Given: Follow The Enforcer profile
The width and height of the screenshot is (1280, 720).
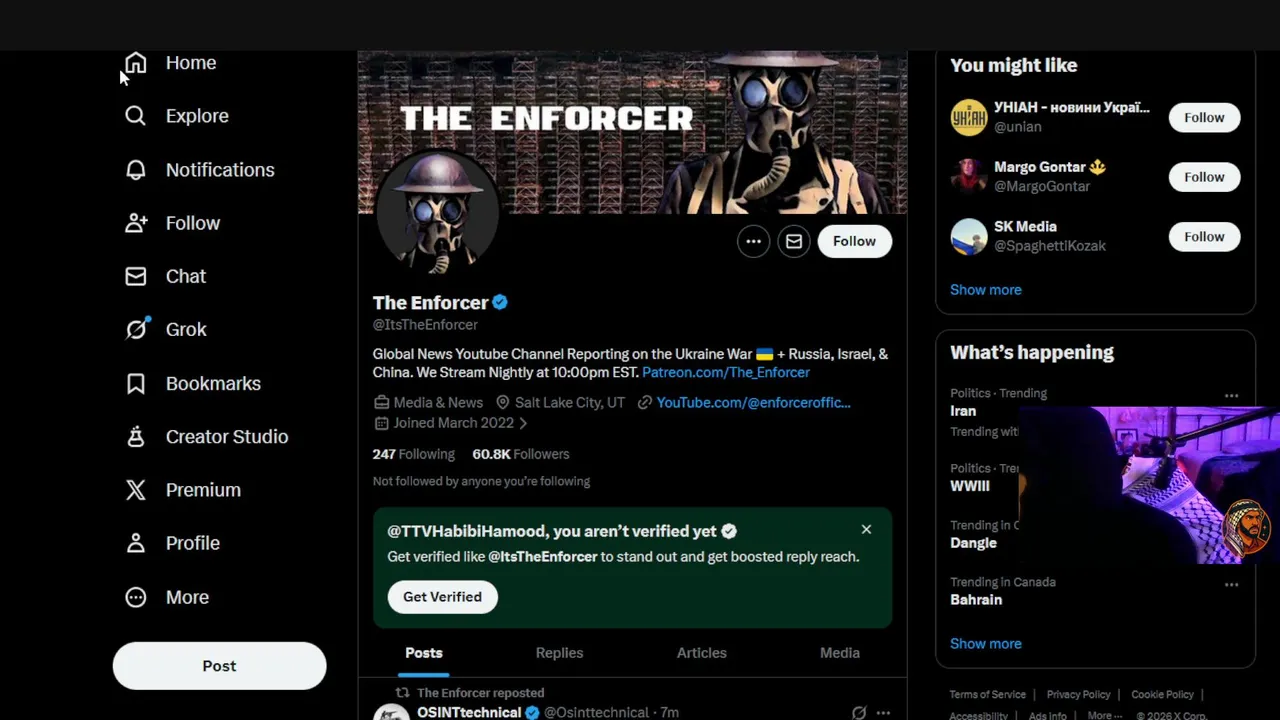Looking at the screenshot, I should [x=854, y=241].
